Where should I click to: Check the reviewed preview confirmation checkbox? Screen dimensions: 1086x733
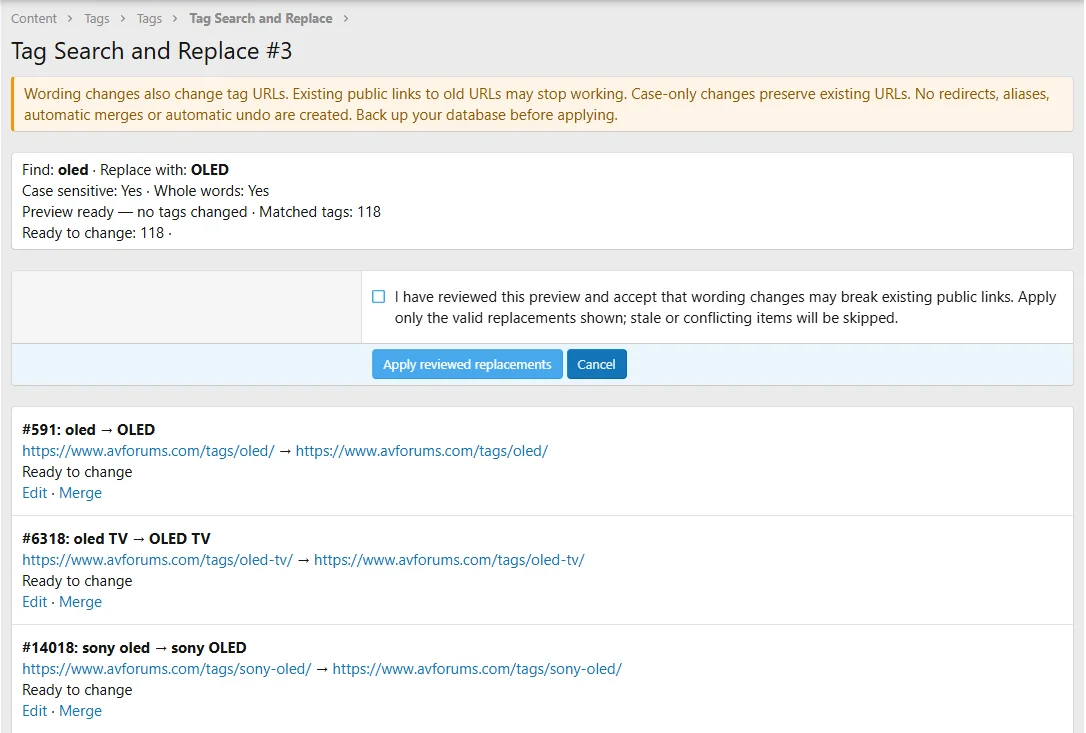pos(378,297)
